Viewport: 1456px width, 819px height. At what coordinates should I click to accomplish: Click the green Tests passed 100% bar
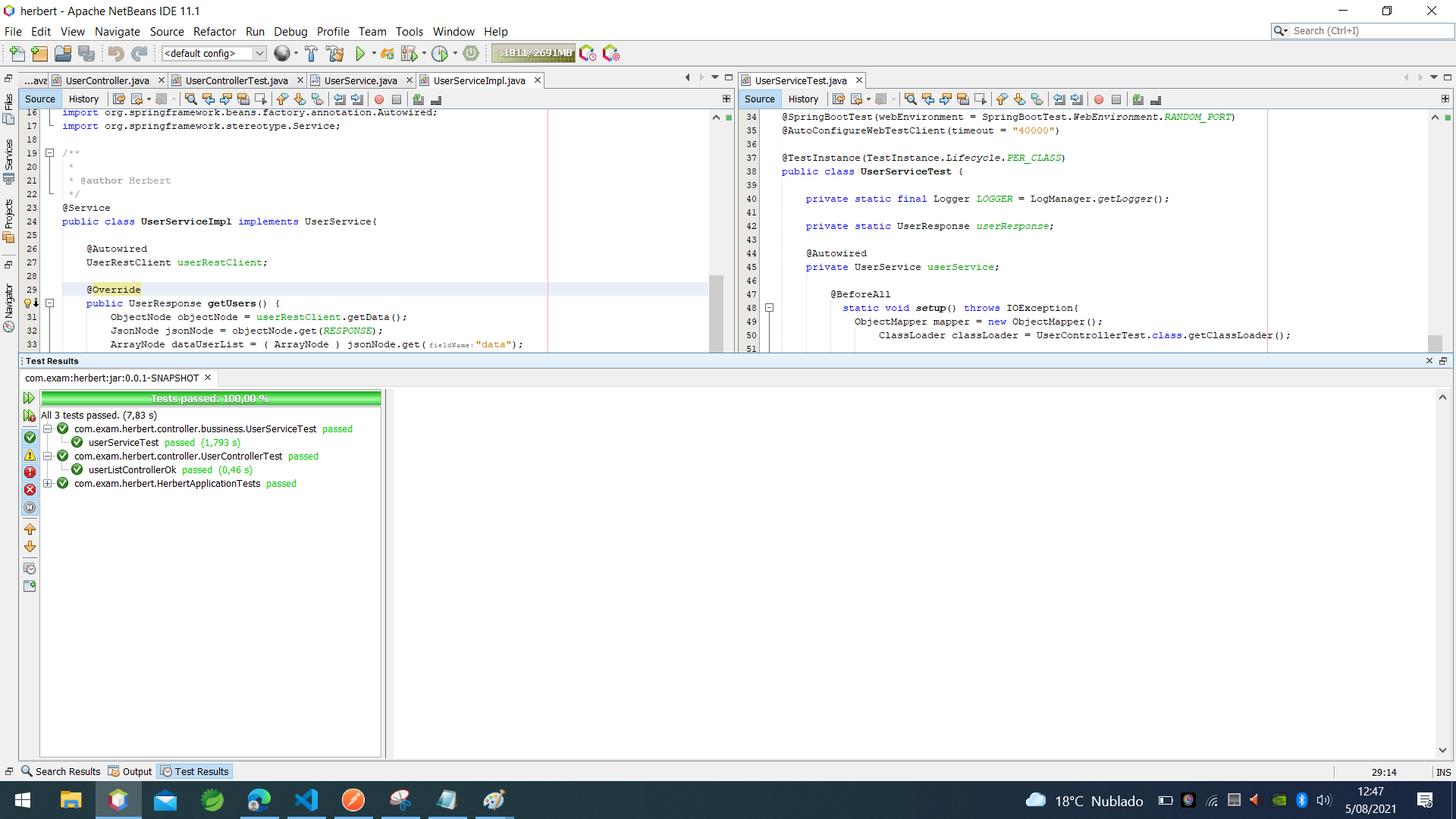click(x=210, y=397)
